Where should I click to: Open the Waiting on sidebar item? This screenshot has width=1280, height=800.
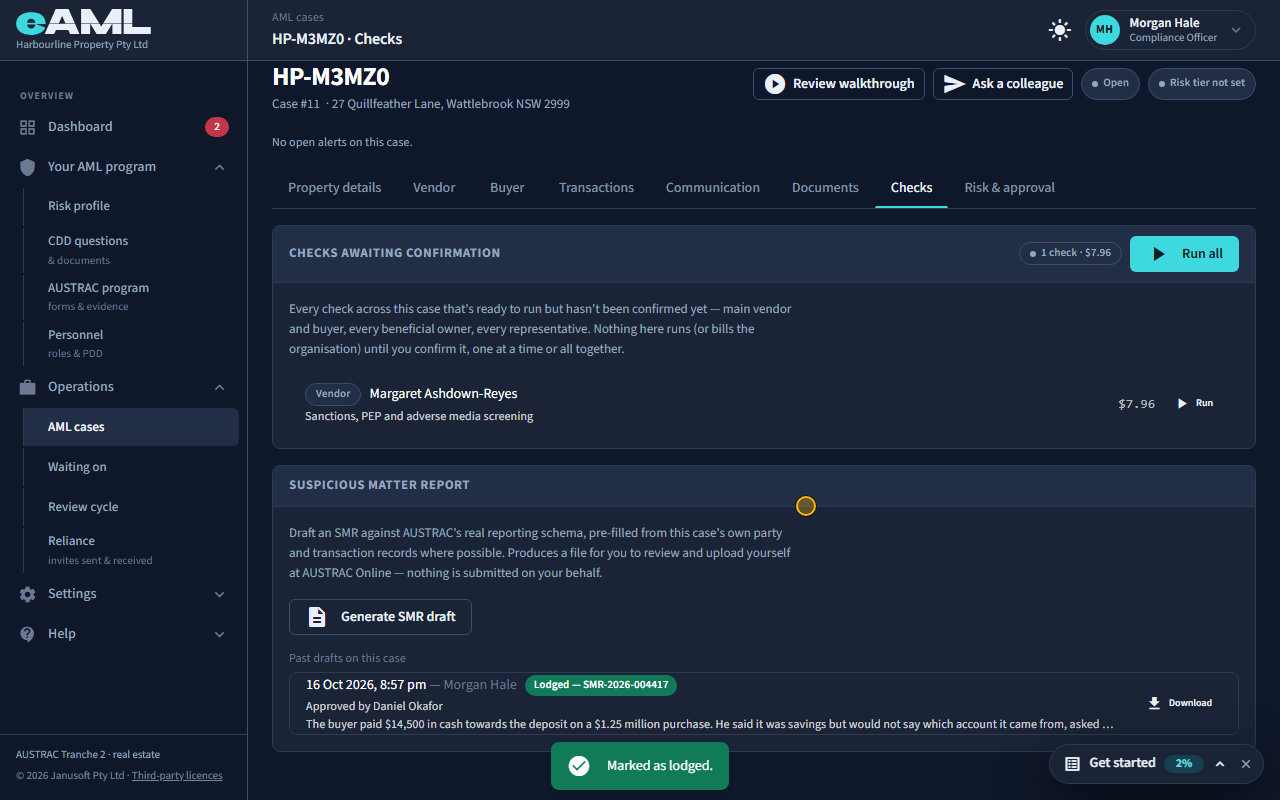(131, 467)
